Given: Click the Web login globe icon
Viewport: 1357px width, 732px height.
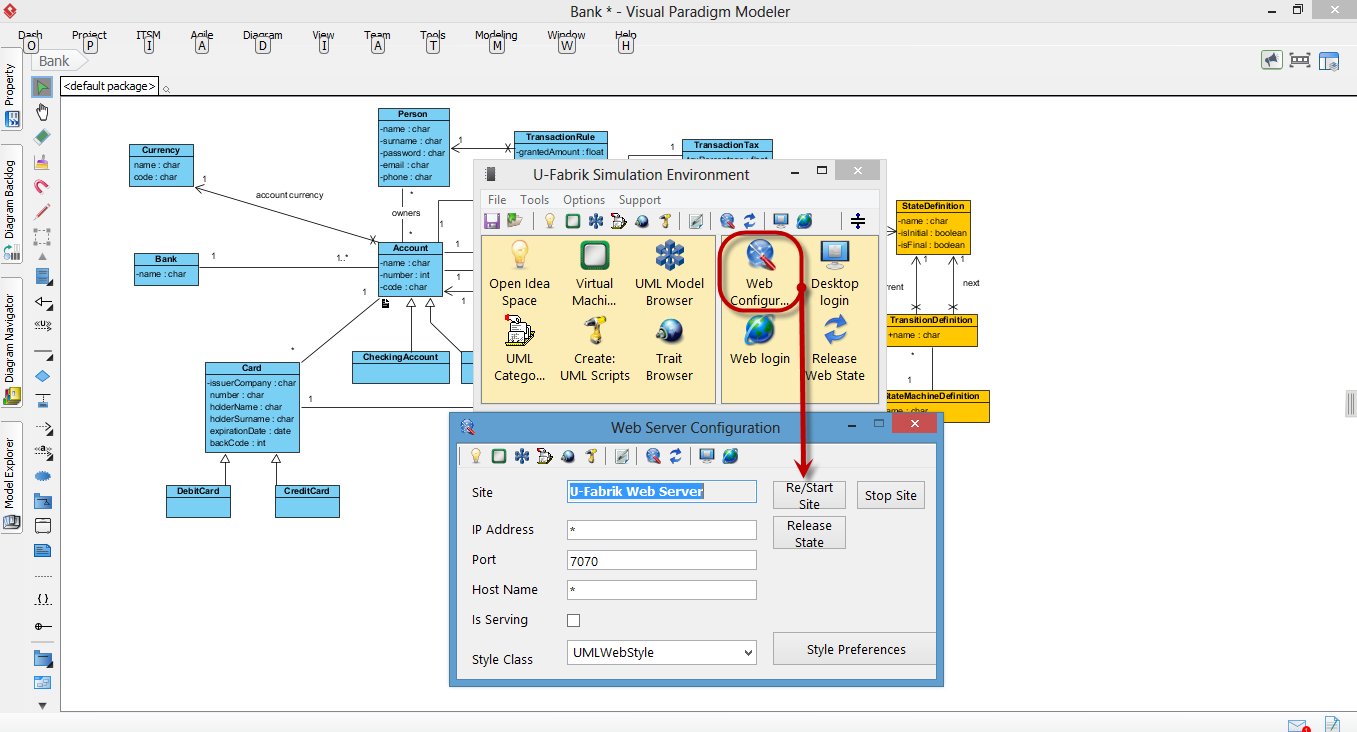Looking at the screenshot, I should [759, 340].
